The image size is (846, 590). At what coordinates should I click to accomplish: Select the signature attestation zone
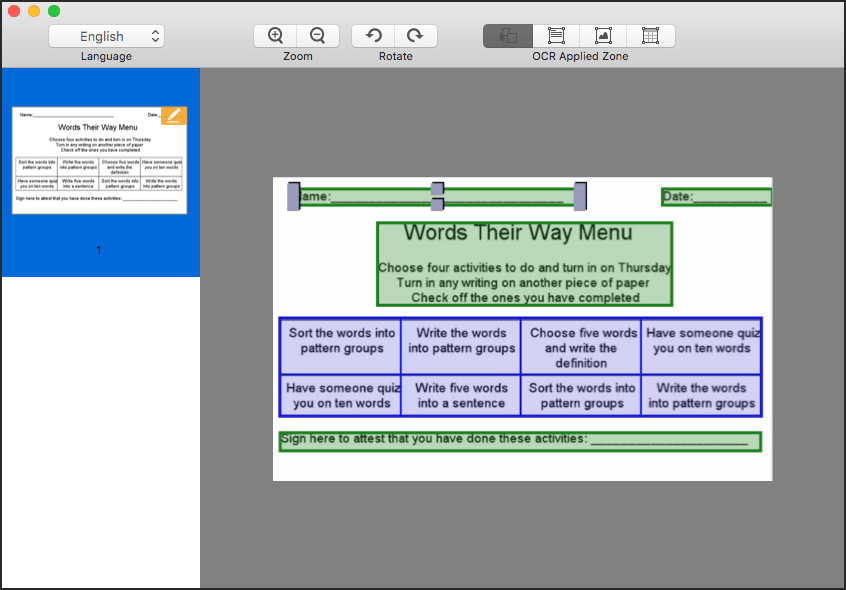520,440
